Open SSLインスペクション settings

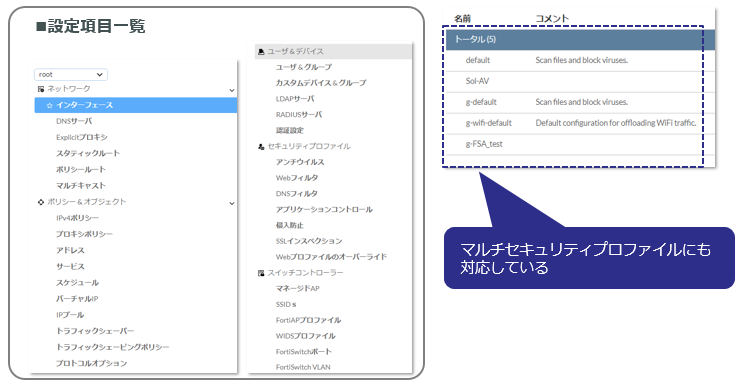coord(309,241)
